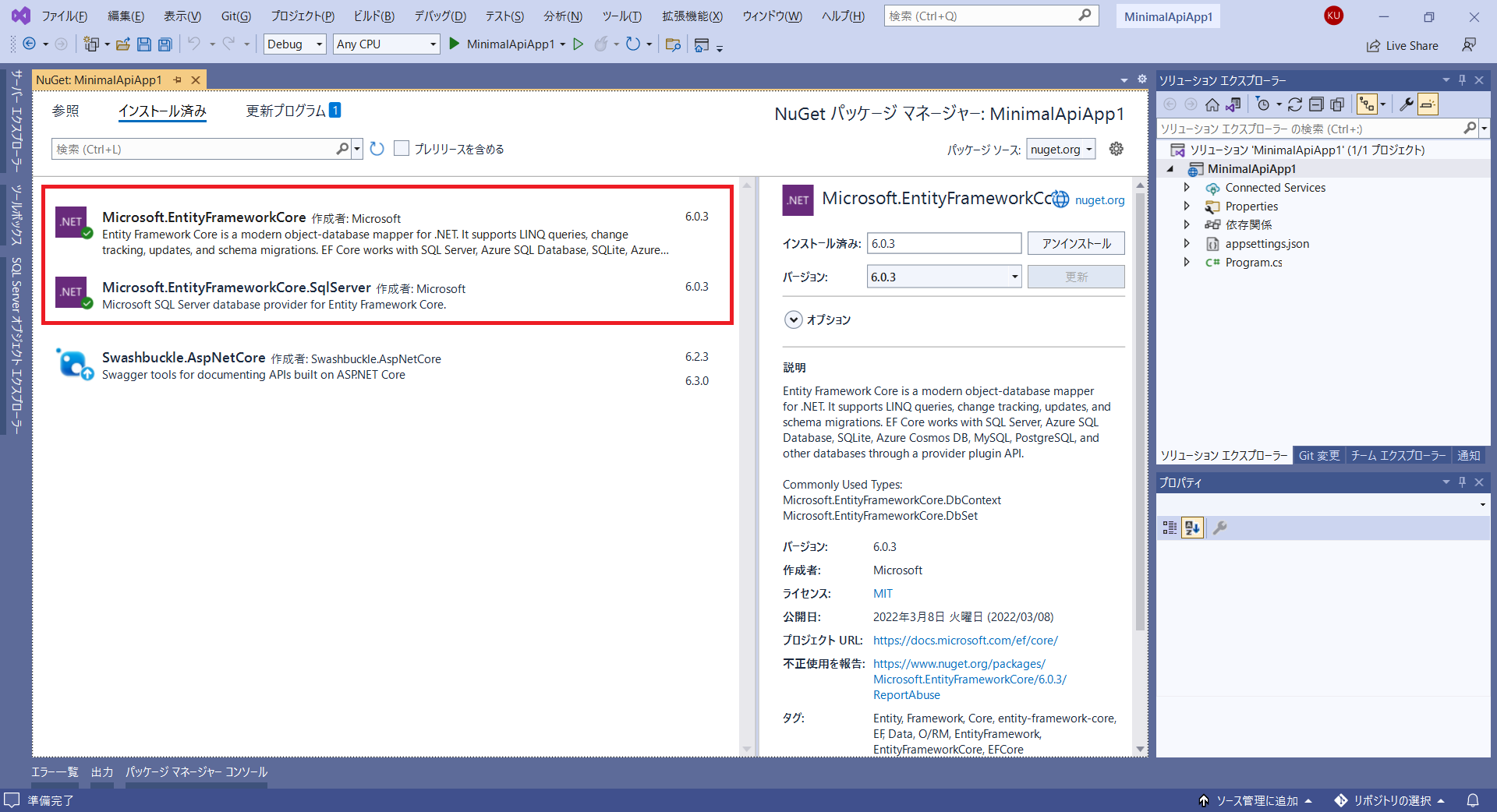Toggle 'プレリリースを含める' checkbox
This screenshot has height=812, width=1497.
tap(402, 149)
